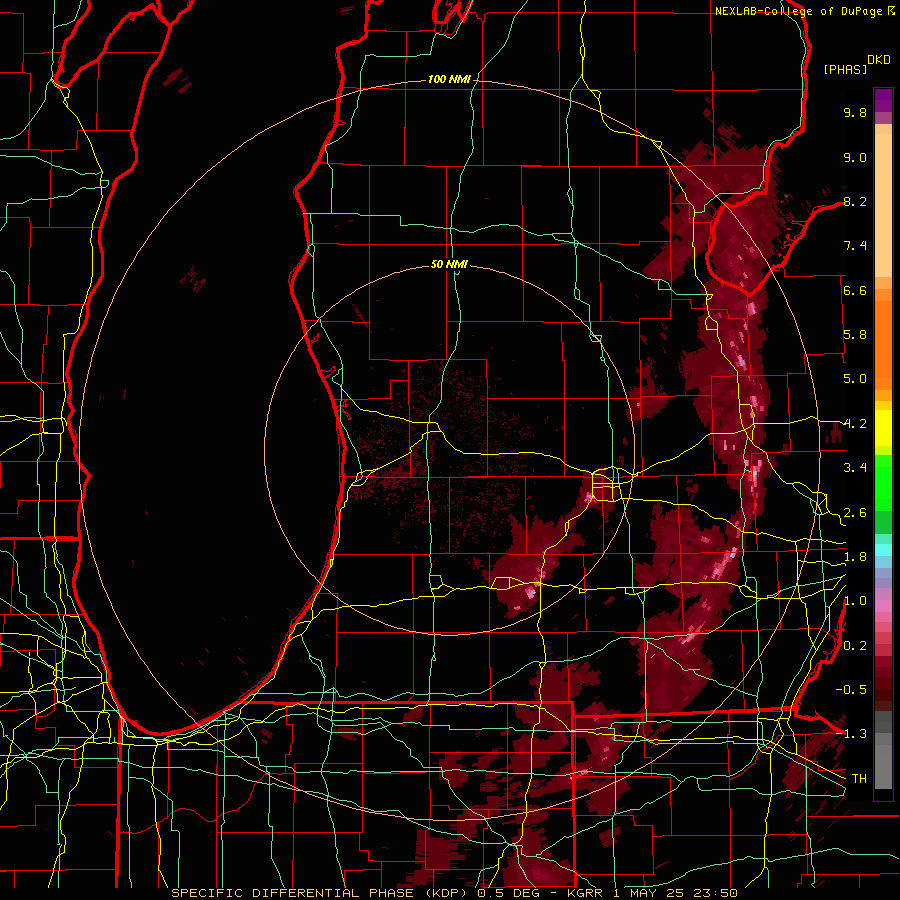The image size is (900, 900).
Task: Select the 6.6 value on color scale
Action: tap(855, 290)
